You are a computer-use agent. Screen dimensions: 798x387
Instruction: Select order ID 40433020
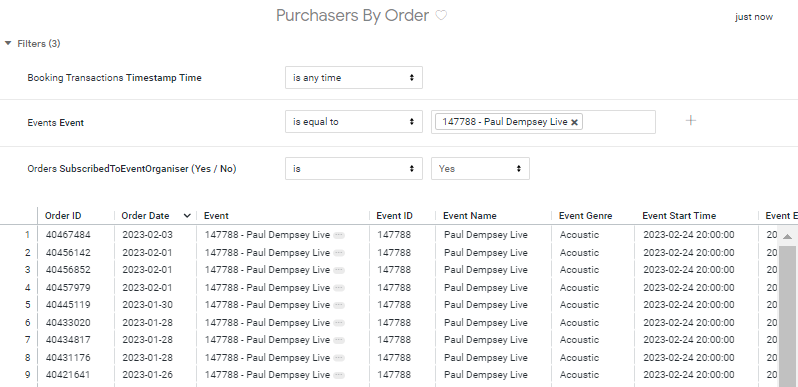(68, 322)
